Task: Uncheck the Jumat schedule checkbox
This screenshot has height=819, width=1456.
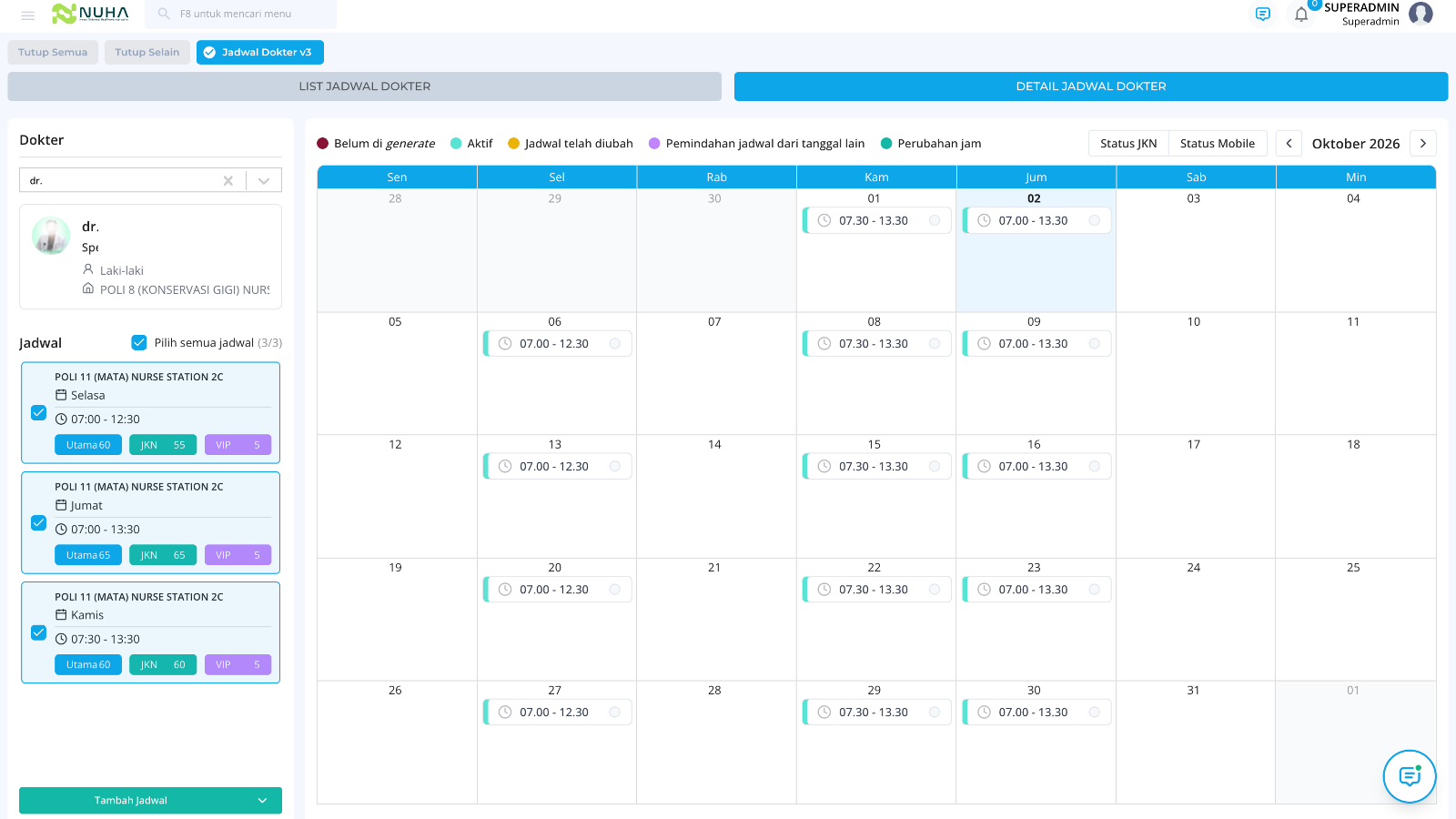Action: (38, 522)
